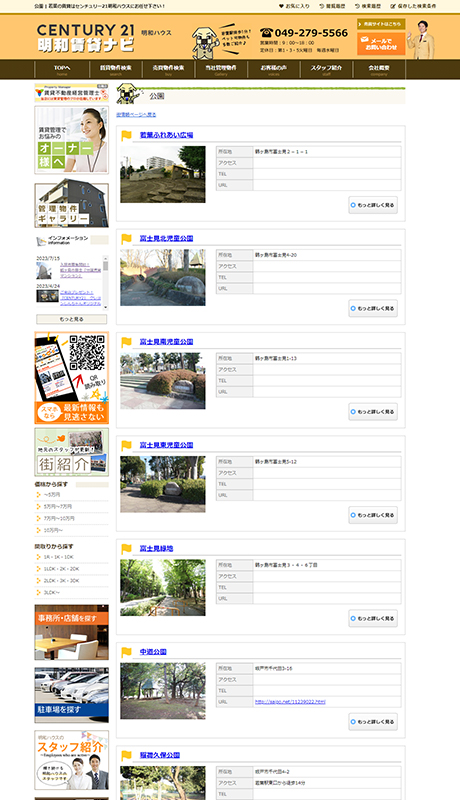Viewport: 460px width, 800px height.
Task: Click the CENTURY 21 明和賃貸ナビ logo
Action: (x=86, y=38)
